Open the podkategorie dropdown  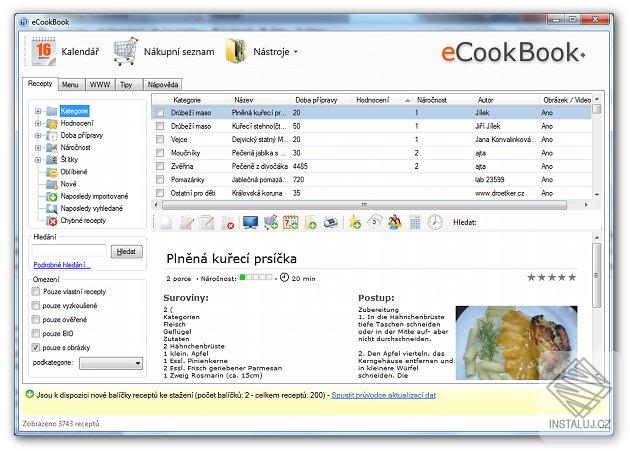pyautogui.click(x=111, y=363)
